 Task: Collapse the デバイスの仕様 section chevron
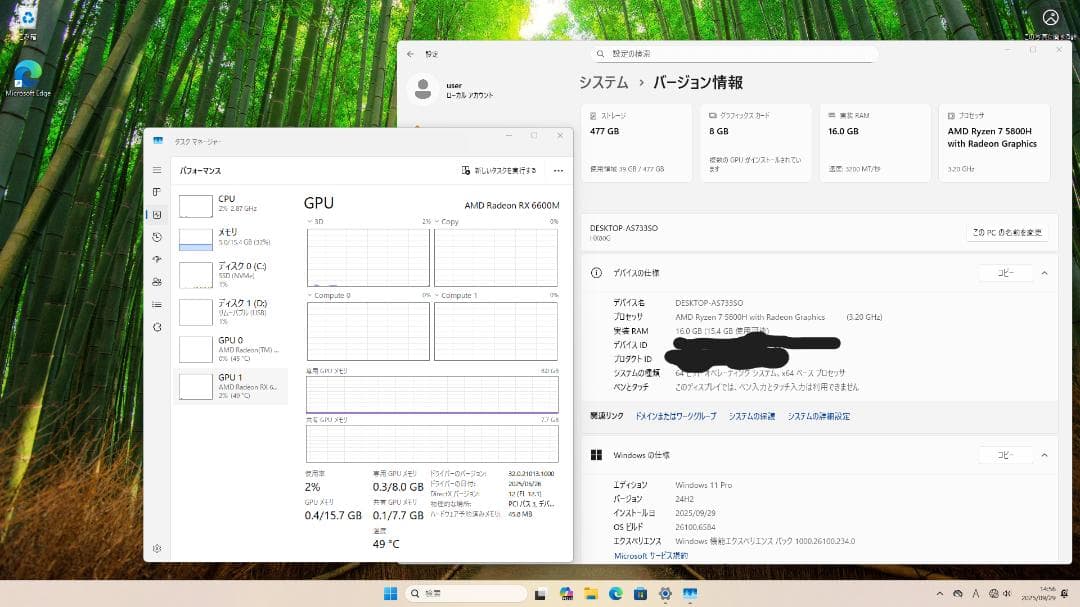pos(1046,272)
